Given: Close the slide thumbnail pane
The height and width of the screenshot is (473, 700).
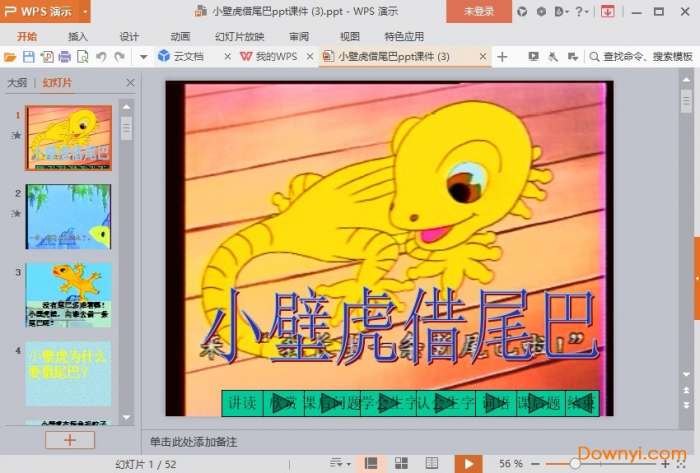Looking at the screenshot, I should point(130,83).
